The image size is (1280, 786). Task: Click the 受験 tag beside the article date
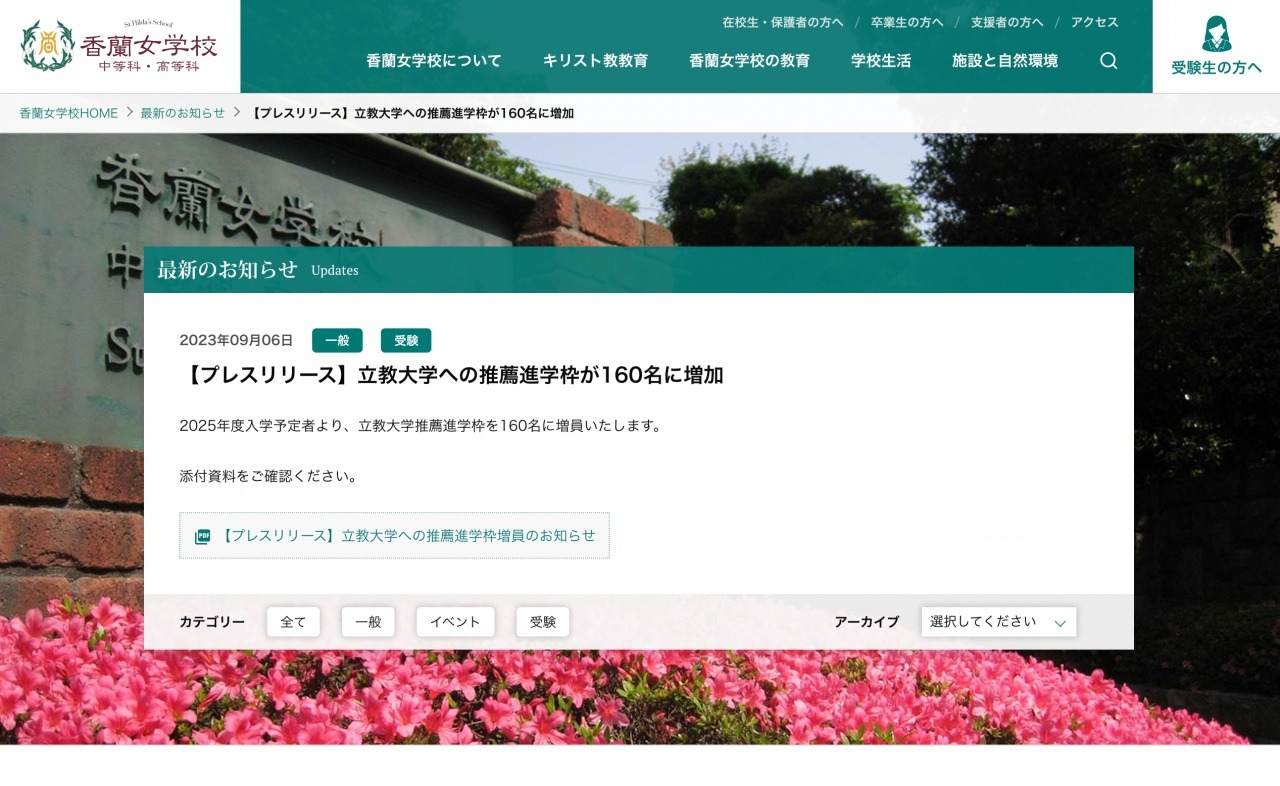tap(406, 340)
